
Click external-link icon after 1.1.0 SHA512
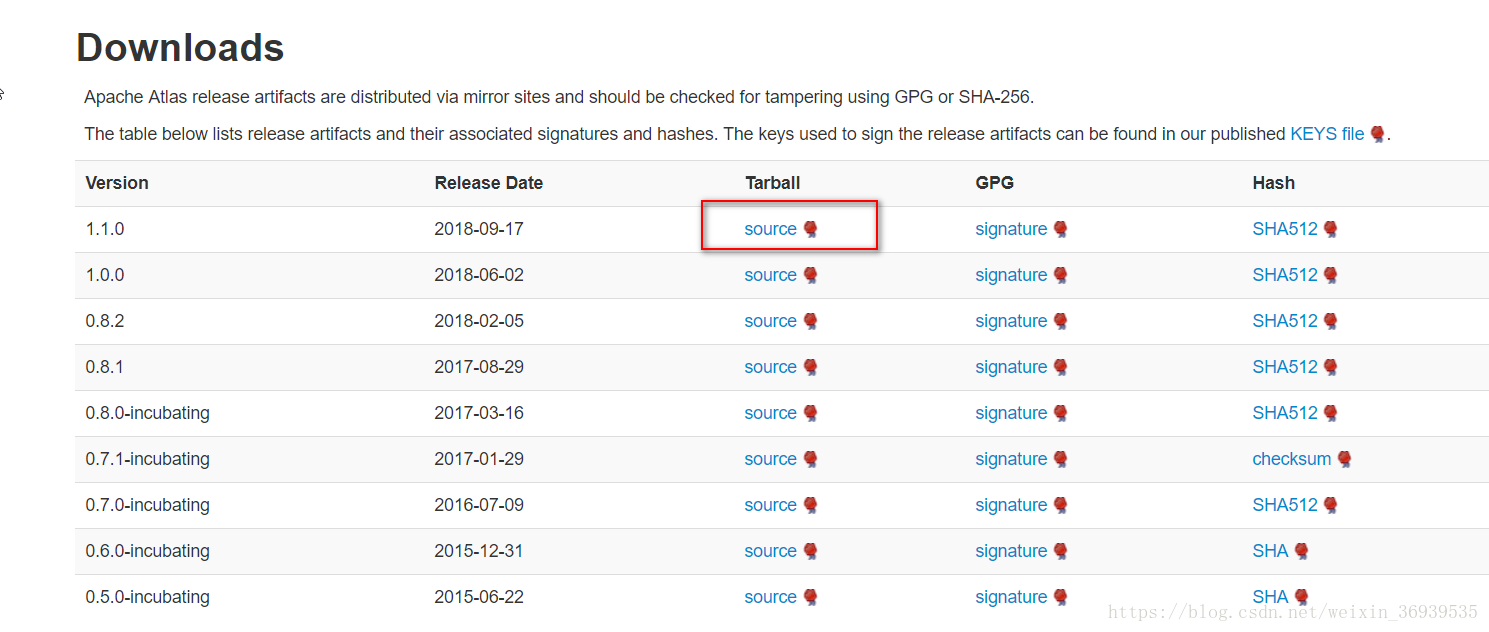point(1330,230)
